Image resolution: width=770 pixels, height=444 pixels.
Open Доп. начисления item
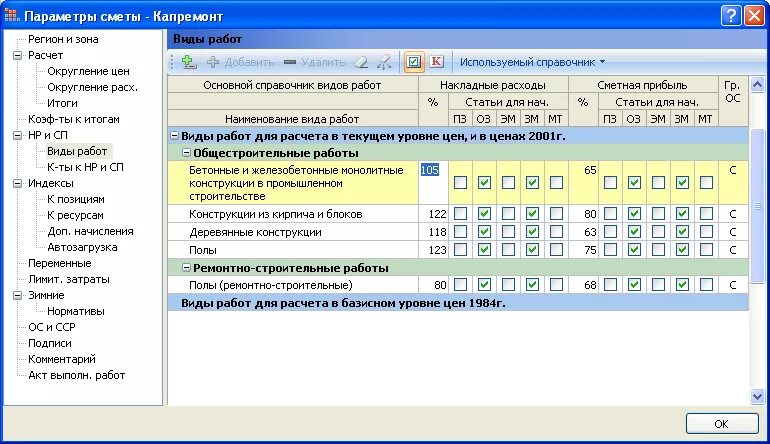click(x=90, y=231)
